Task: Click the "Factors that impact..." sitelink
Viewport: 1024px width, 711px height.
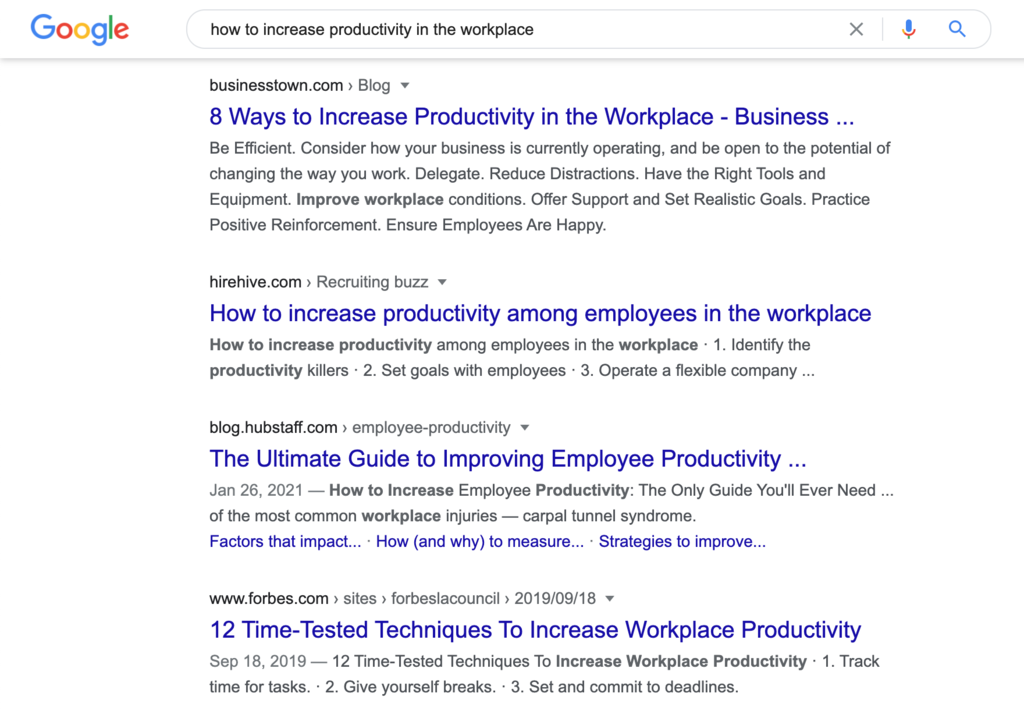Action: point(285,541)
